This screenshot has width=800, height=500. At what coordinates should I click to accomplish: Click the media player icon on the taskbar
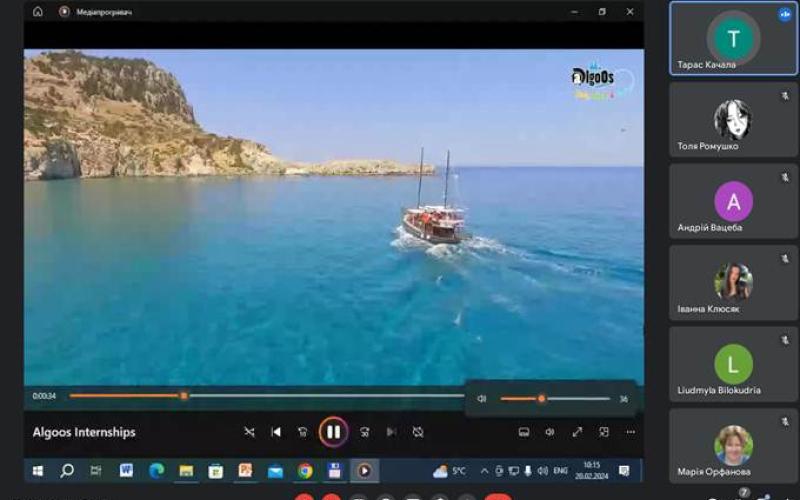(x=364, y=470)
